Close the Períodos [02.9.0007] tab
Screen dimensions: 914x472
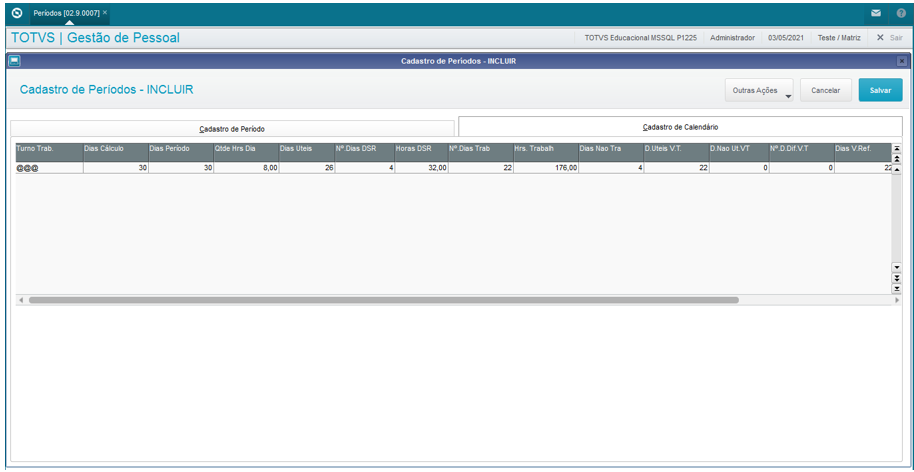105,12
